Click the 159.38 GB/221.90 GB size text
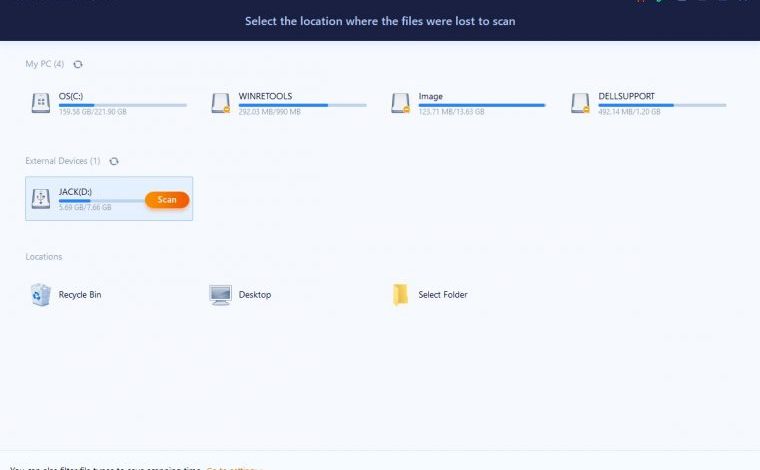 [x=93, y=112]
